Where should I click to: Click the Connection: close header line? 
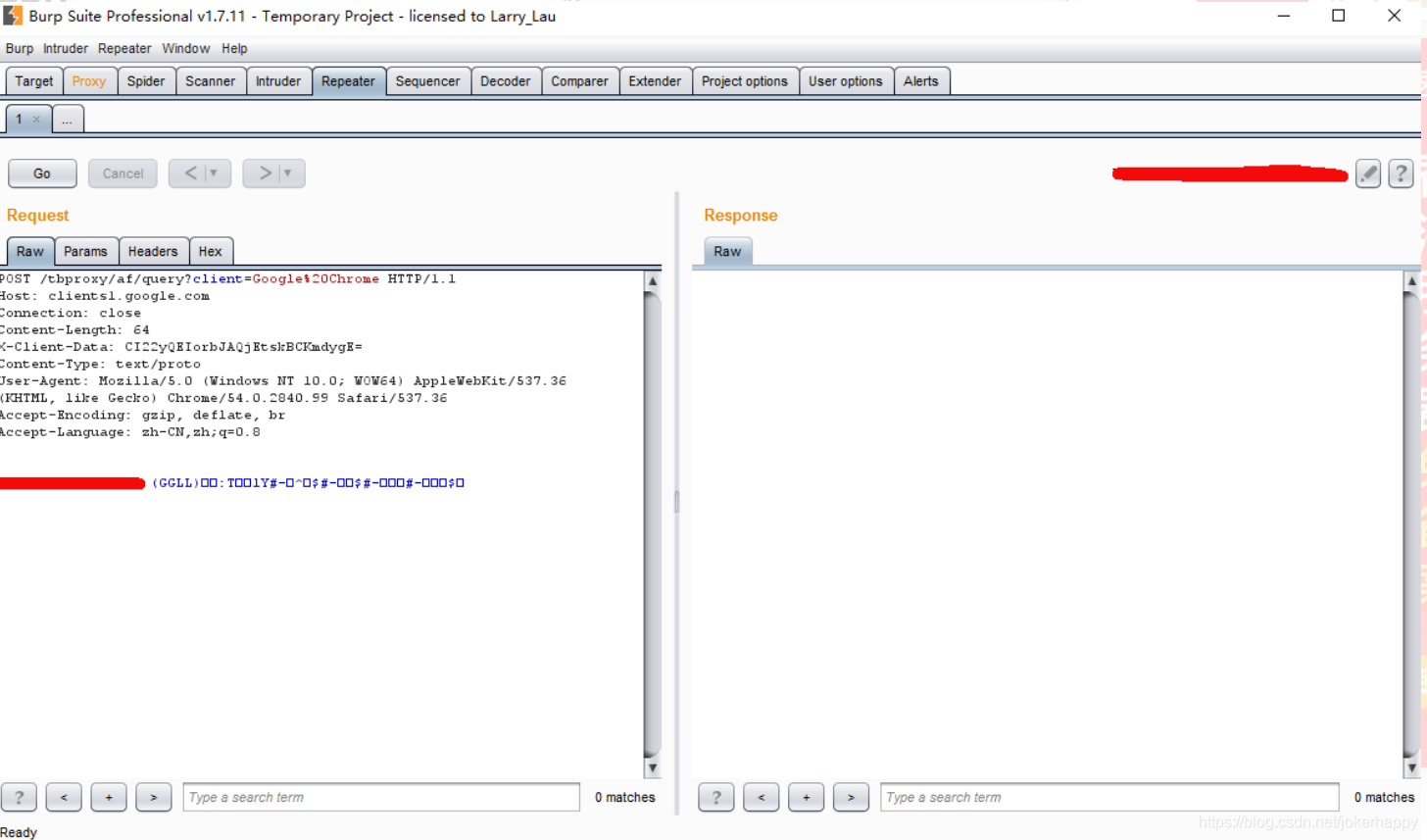tap(71, 313)
